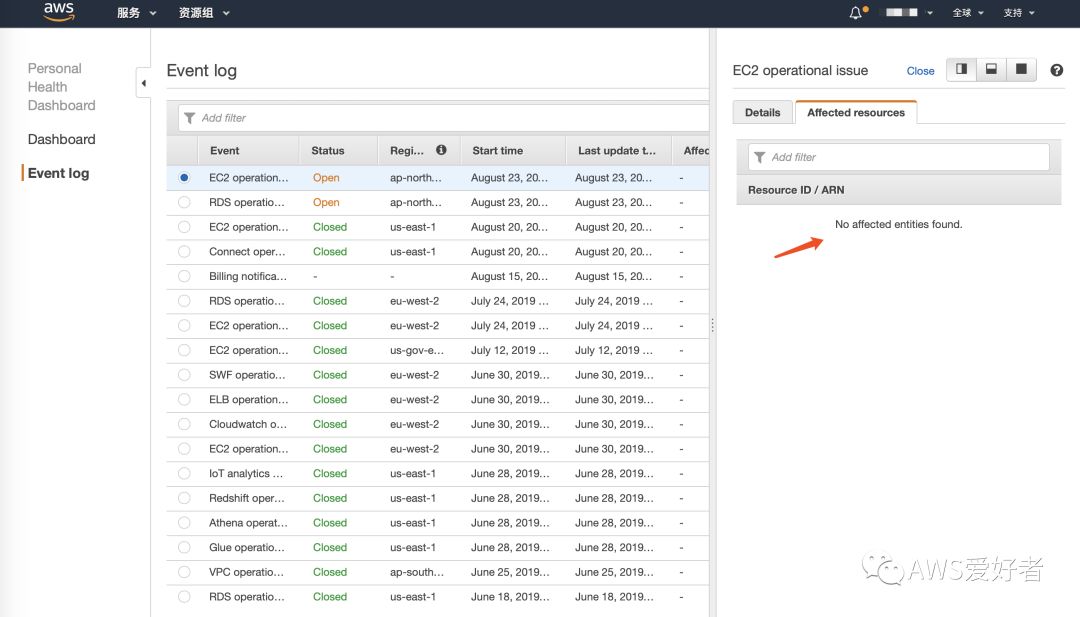Expand the 服务 services dropdown
The width and height of the screenshot is (1080, 617).
[136, 12]
